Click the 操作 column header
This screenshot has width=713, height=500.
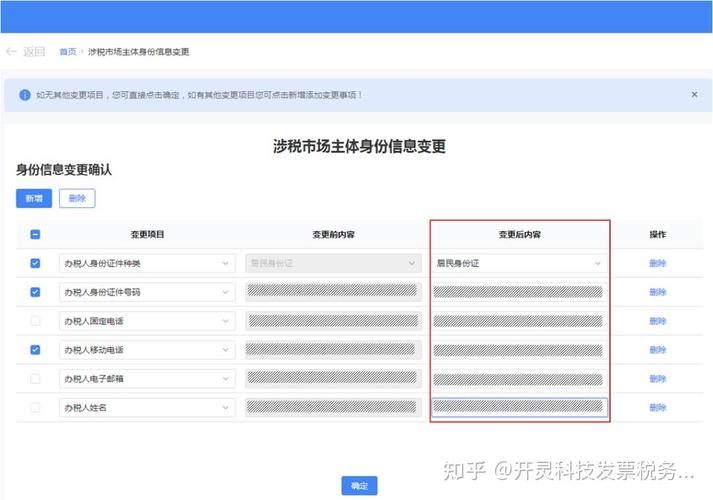click(x=658, y=235)
